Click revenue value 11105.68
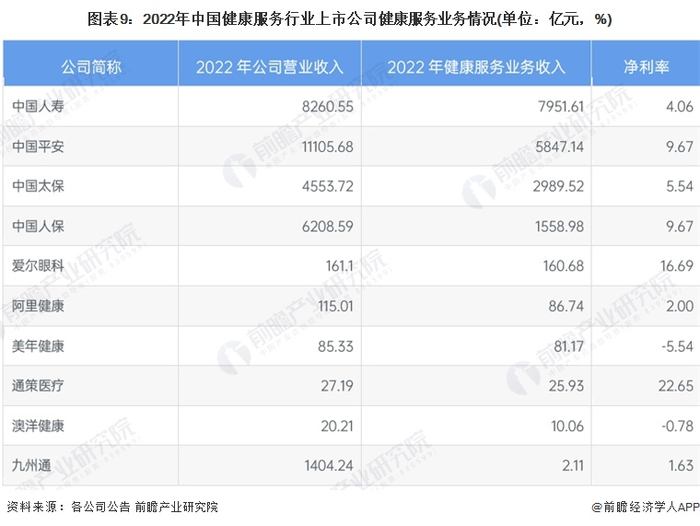The image size is (700, 526). click(x=327, y=147)
